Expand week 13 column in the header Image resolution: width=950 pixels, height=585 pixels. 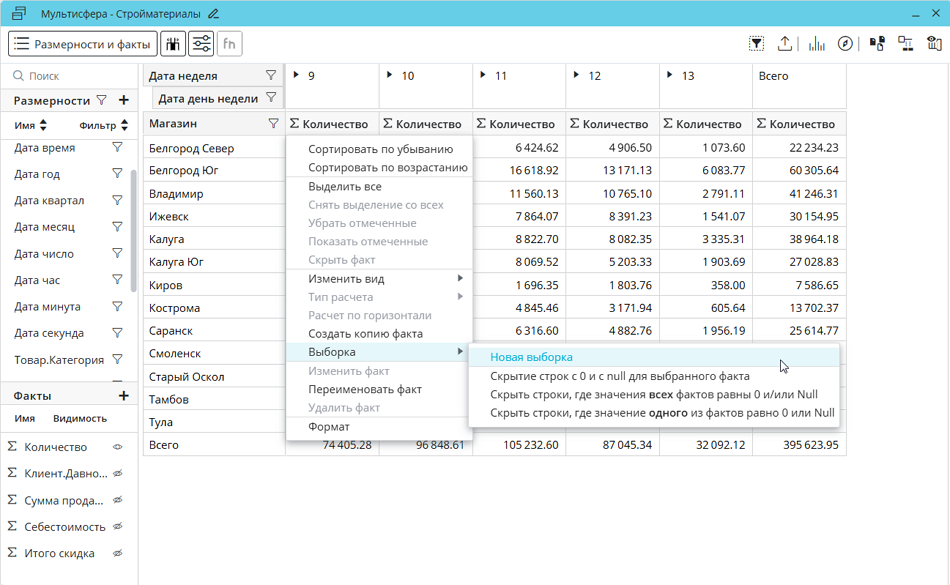click(x=668, y=76)
